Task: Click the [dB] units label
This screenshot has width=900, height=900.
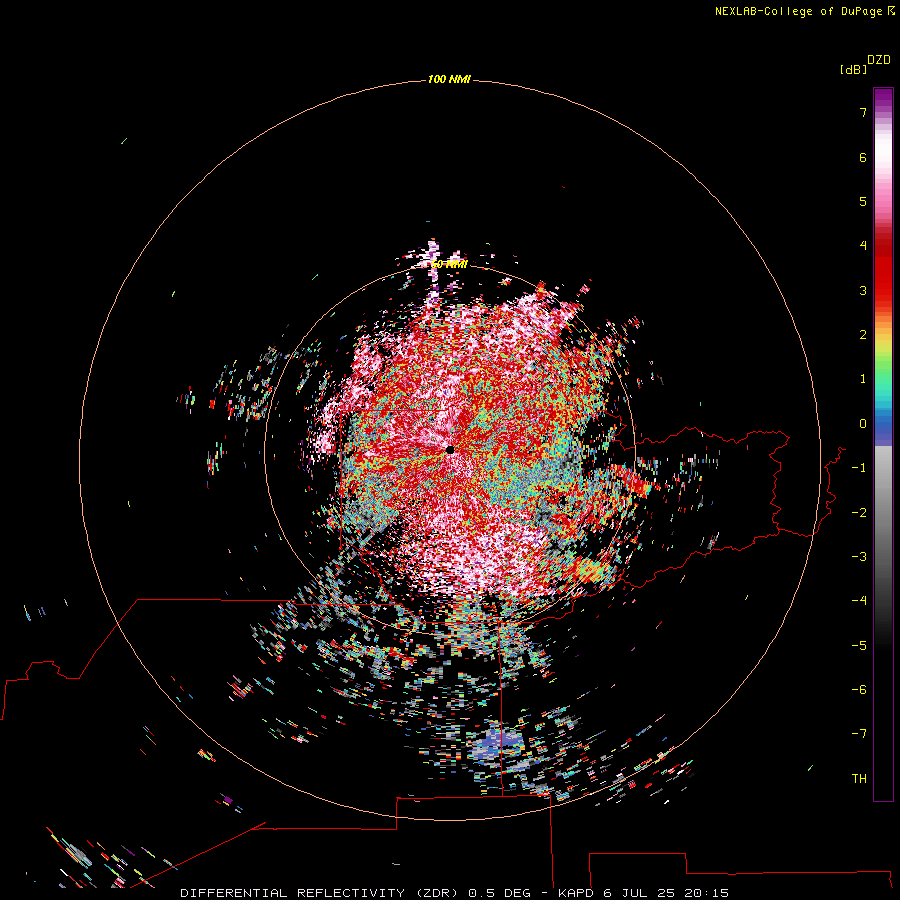Action: coord(854,69)
